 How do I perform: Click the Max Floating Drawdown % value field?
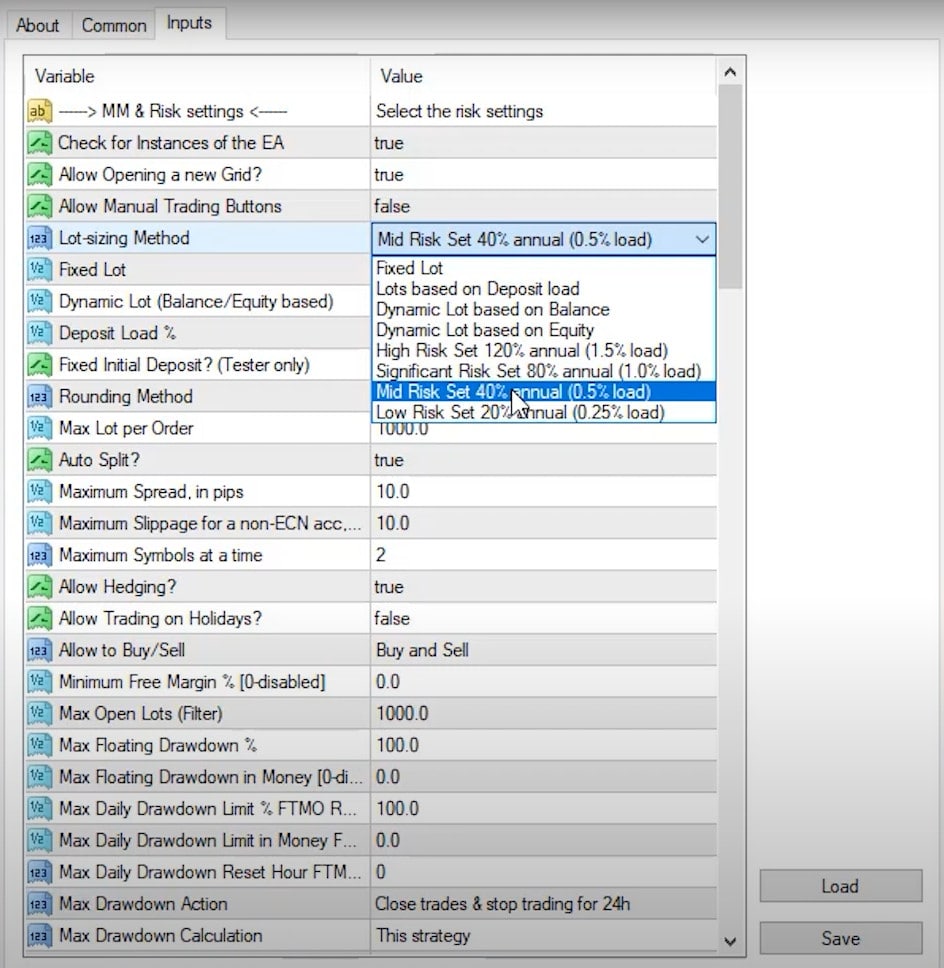pyautogui.click(x=542, y=746)
